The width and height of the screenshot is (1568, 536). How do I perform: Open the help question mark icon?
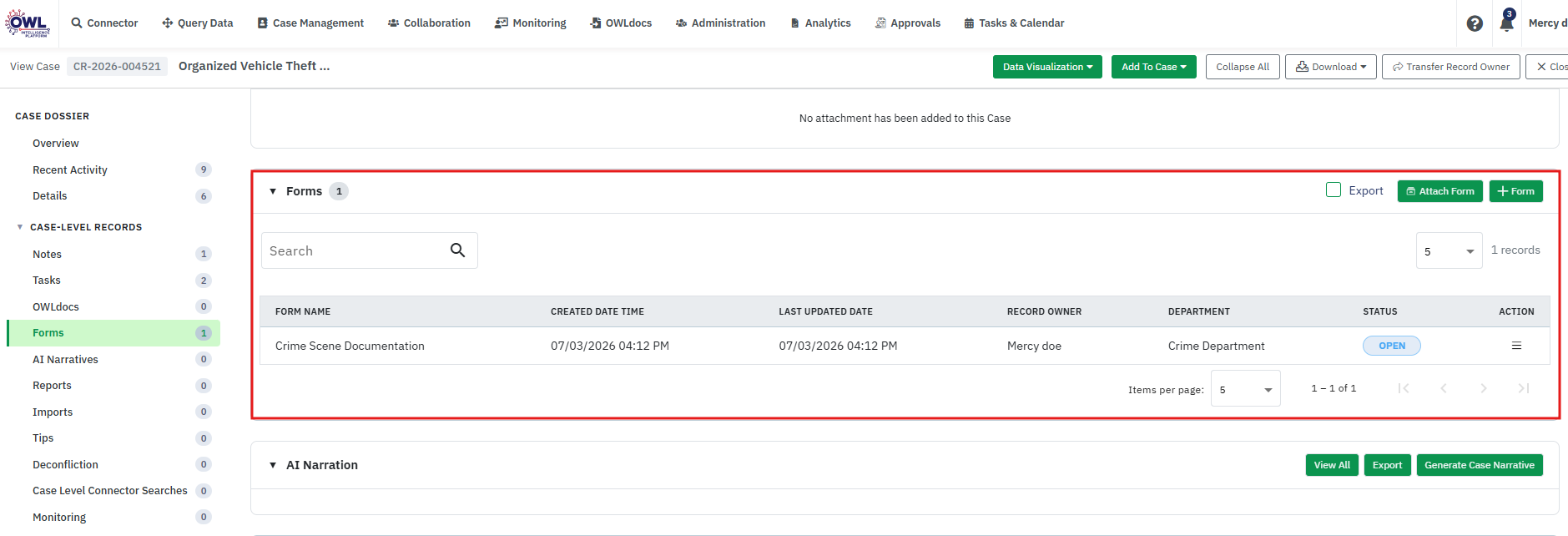[1475, 23]
